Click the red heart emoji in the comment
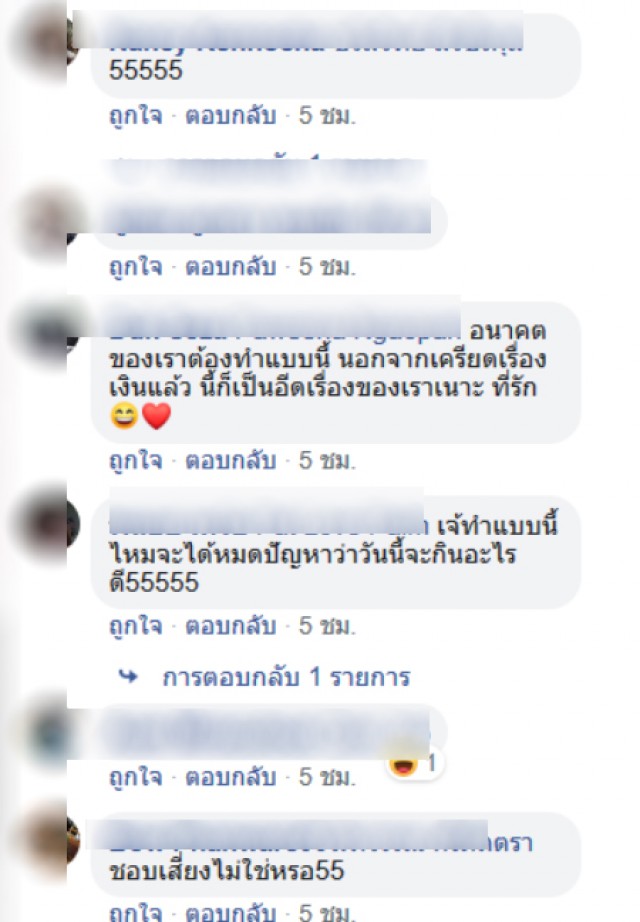Image resolution: width=640 pixels, height=922 pixels. point(156,416)
